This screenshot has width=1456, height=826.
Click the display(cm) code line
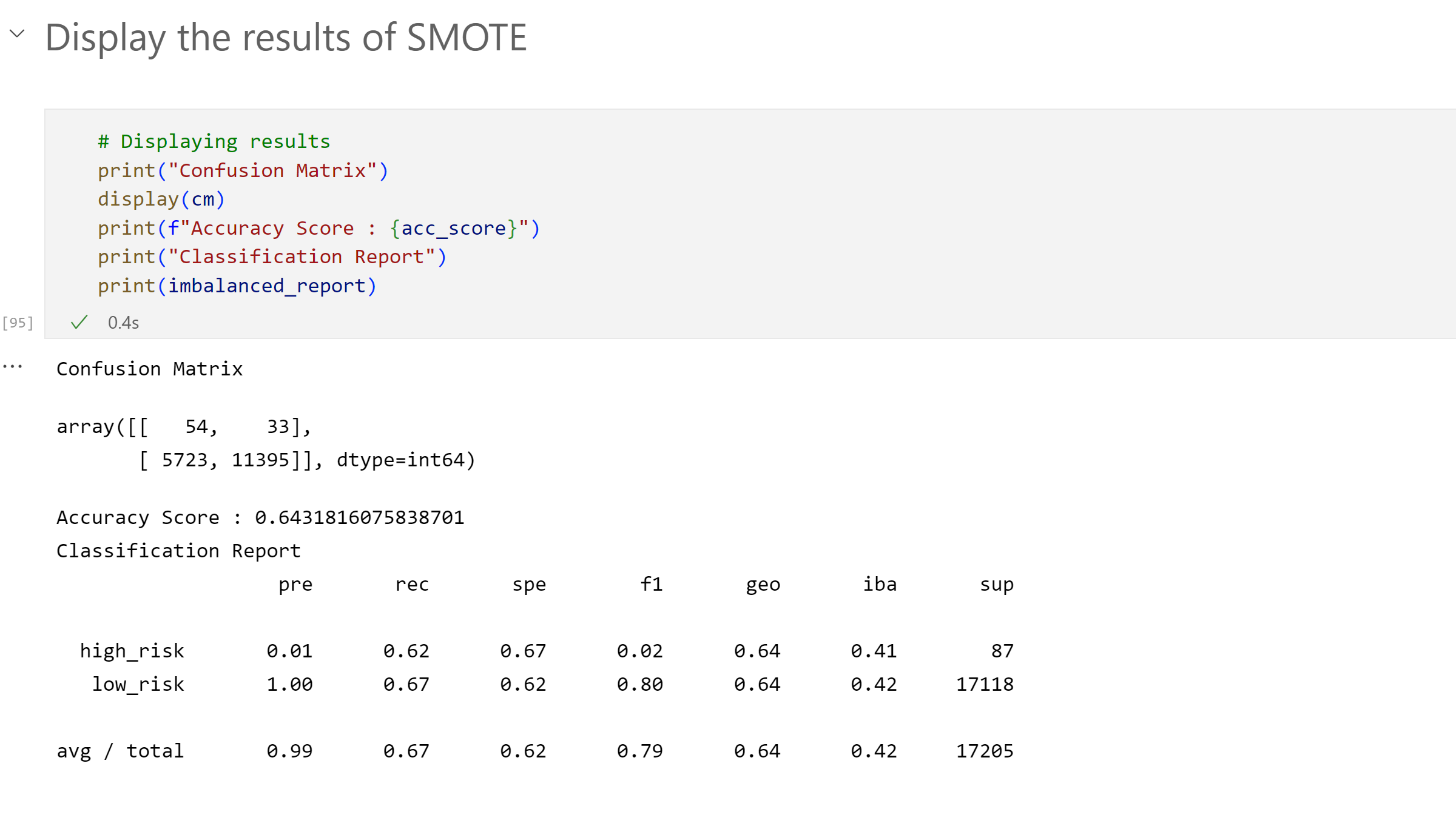tap(161, 199)
